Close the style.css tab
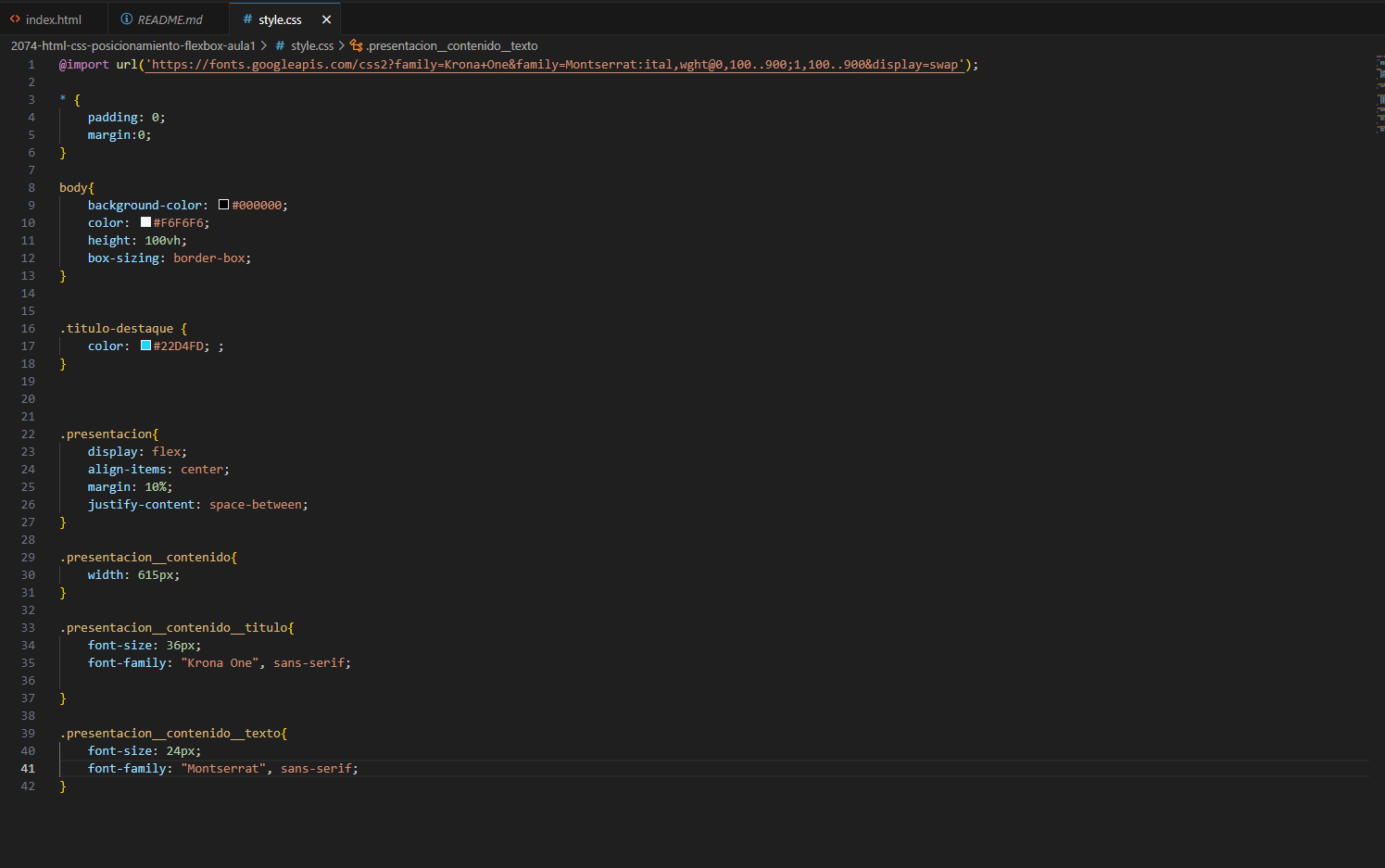Viewport: 1385px width, 868px height. (x=326, y=19)
